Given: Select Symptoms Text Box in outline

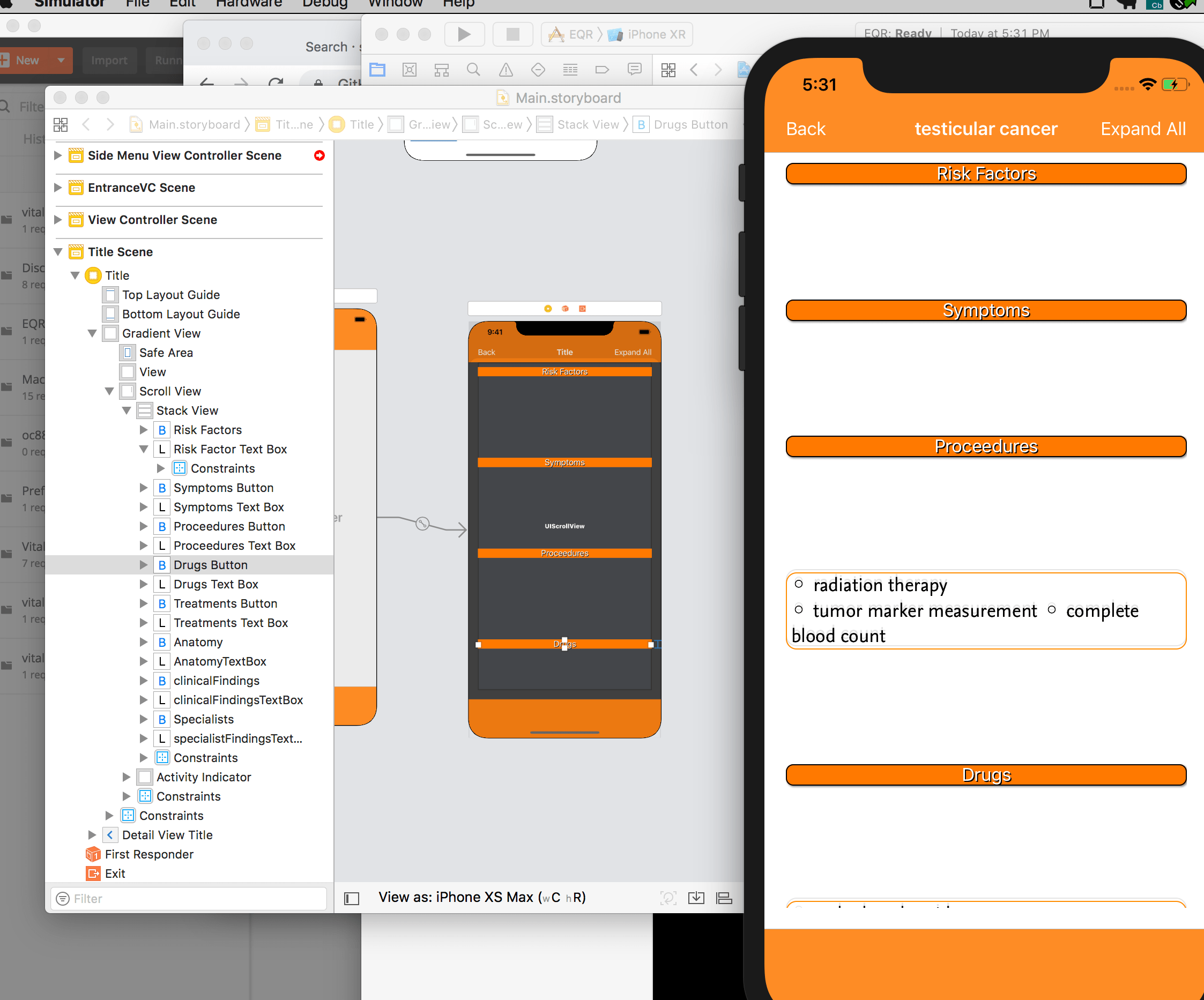Looking at the screenshot, I should [228, 506].
